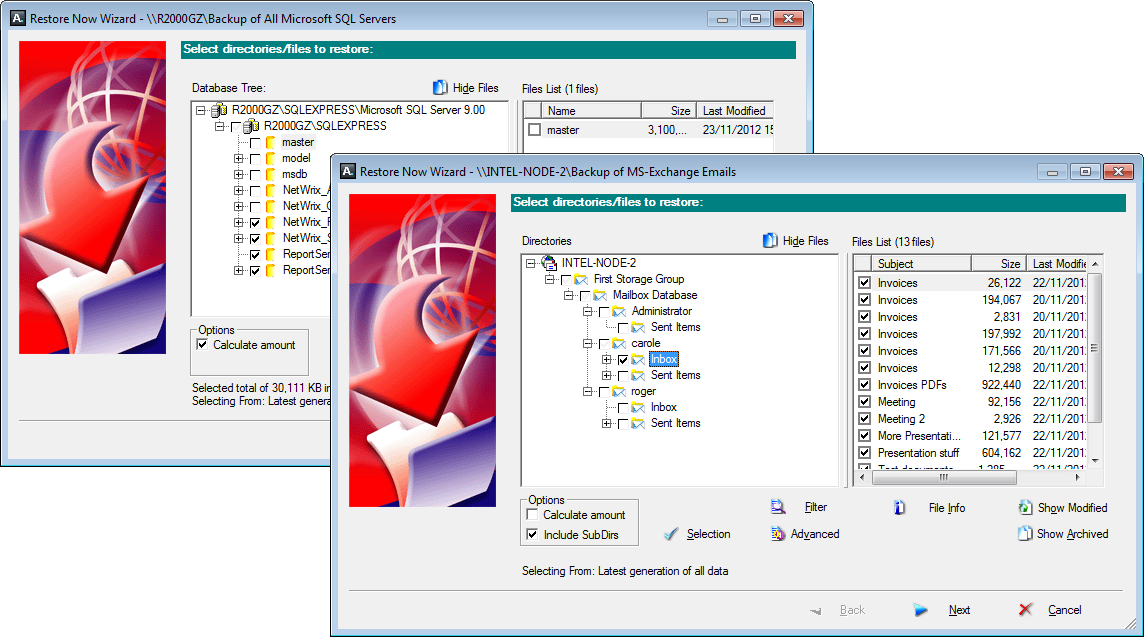This screenshot has height=637, width=1144.
Task: Click the Cancel red cross icon
Action: 1026,609
